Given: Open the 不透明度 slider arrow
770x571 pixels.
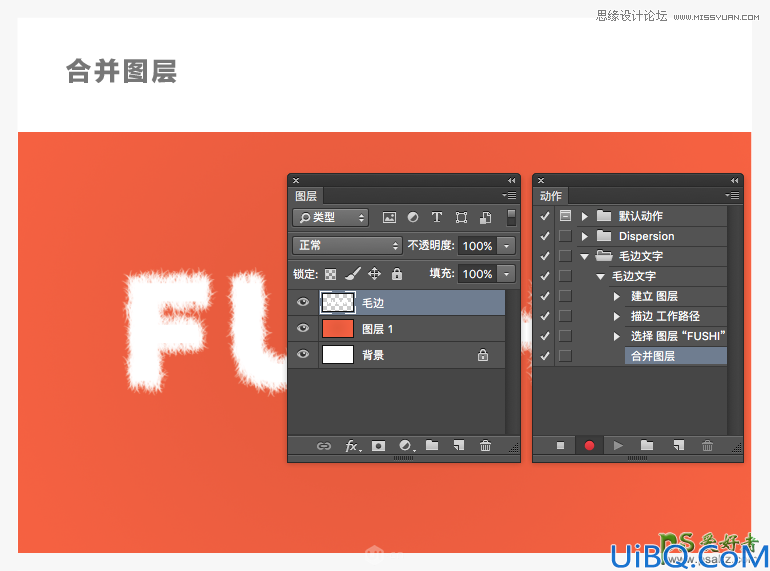Looking at the screenshot, I should pyautogui.click(x=506, y=245).
